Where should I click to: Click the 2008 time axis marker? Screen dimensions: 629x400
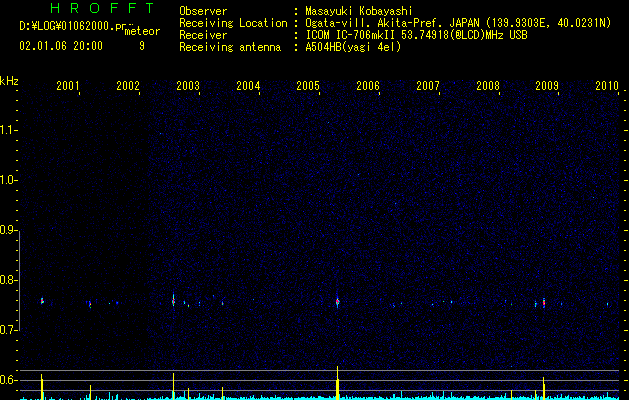[488, 85]
